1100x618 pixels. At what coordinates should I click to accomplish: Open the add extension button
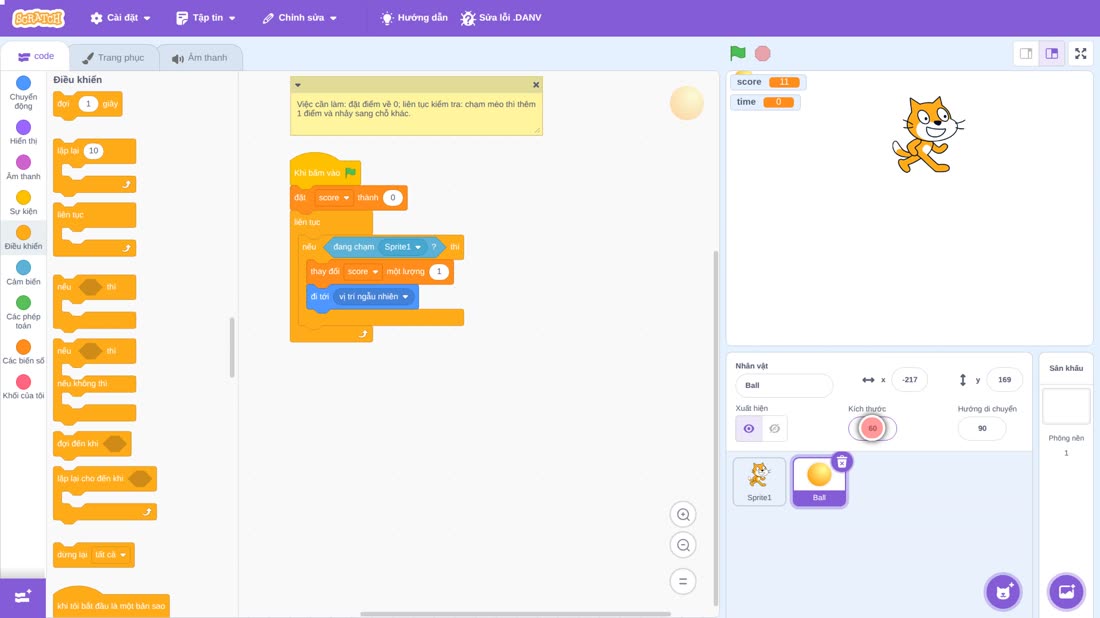click(22, 597)
